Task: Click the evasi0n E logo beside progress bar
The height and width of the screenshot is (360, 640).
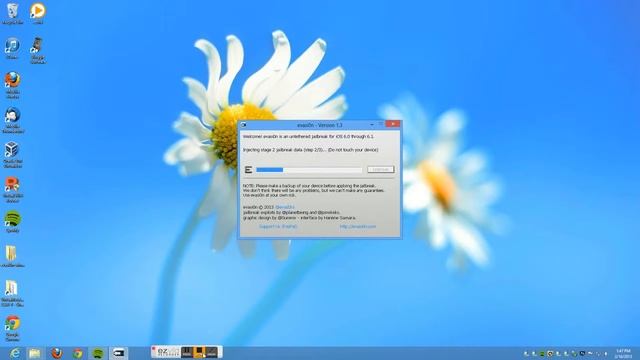Action: 248,169
